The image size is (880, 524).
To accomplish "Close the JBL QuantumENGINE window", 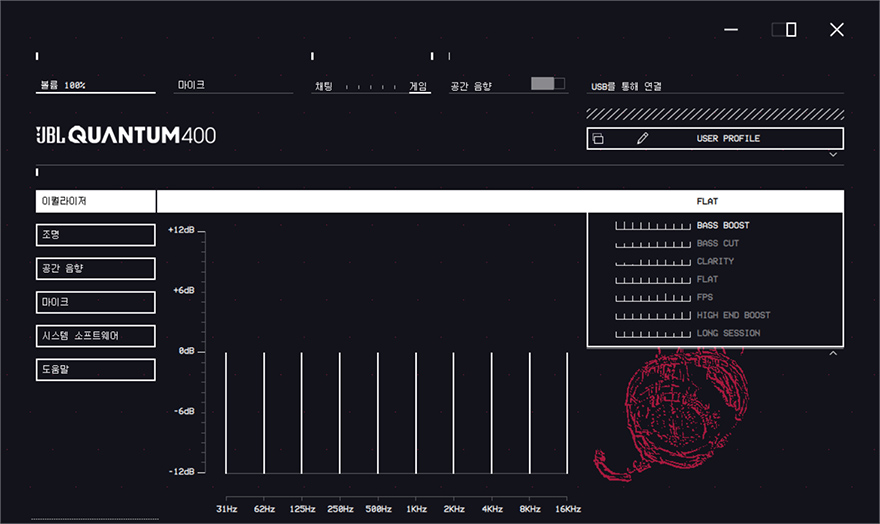I will (x=837, y=29).
